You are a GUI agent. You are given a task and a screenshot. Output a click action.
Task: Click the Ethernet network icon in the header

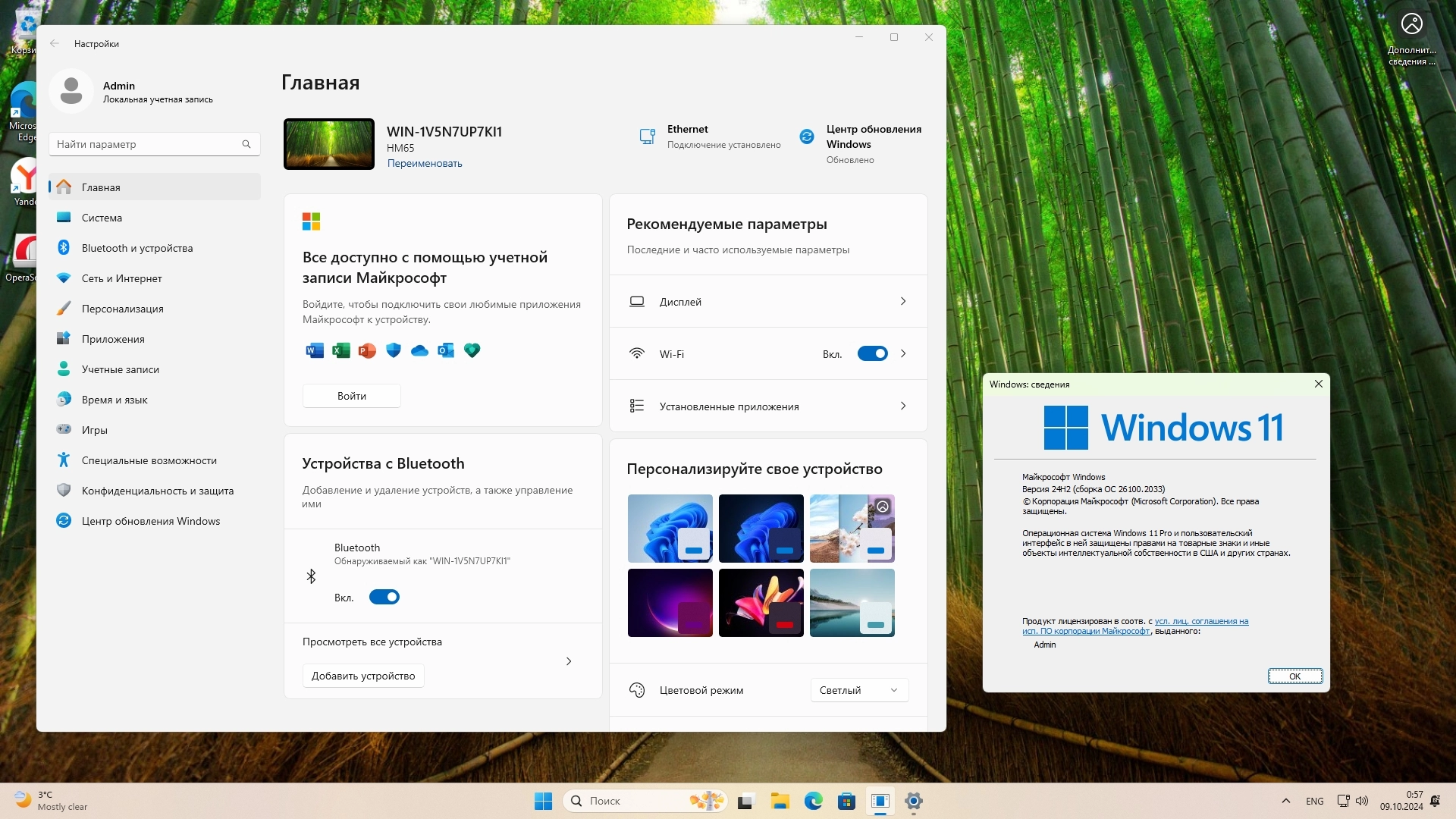coord(647,136)
